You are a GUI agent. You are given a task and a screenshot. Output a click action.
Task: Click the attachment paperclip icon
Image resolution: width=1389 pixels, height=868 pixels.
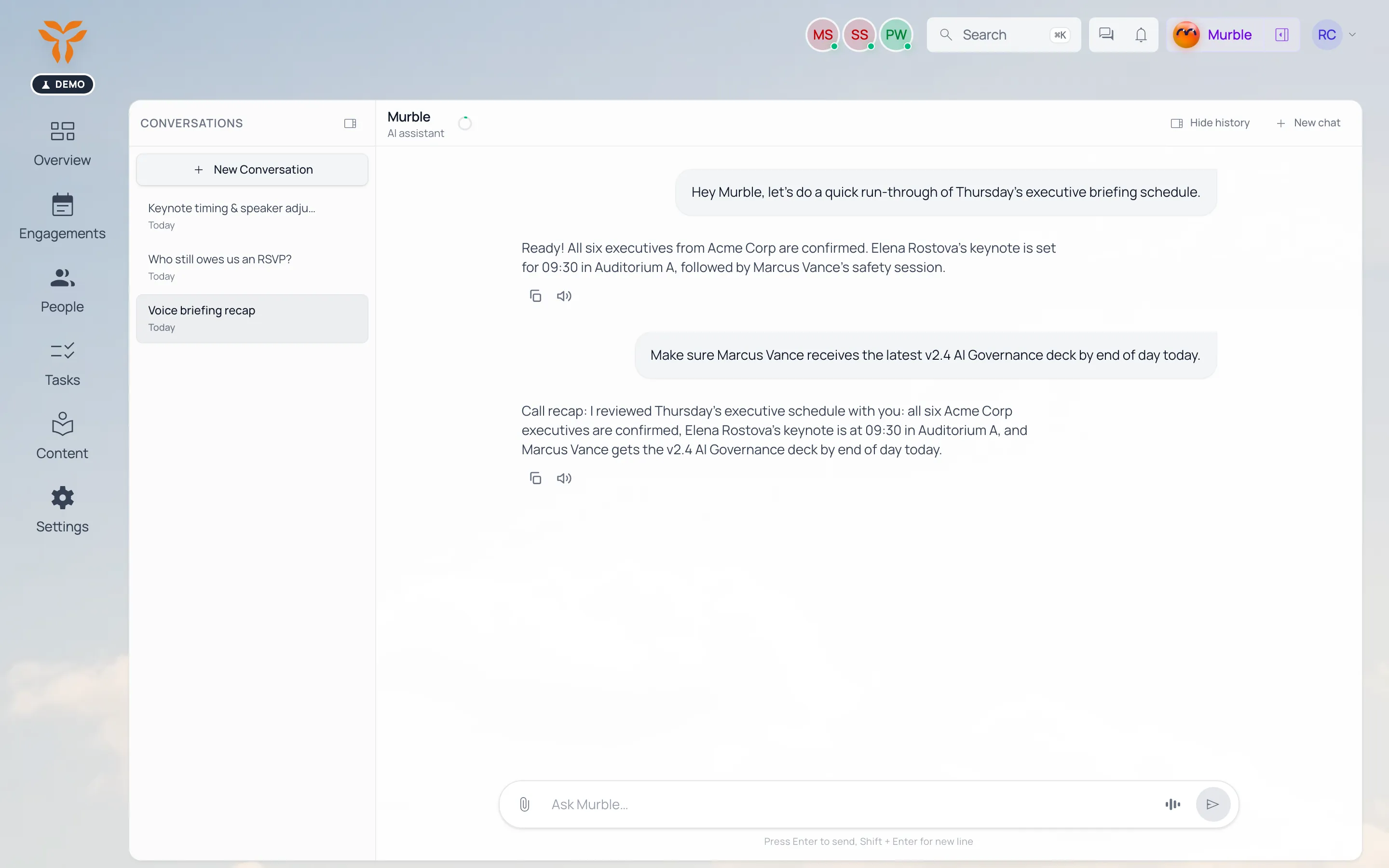click(524, 804)
